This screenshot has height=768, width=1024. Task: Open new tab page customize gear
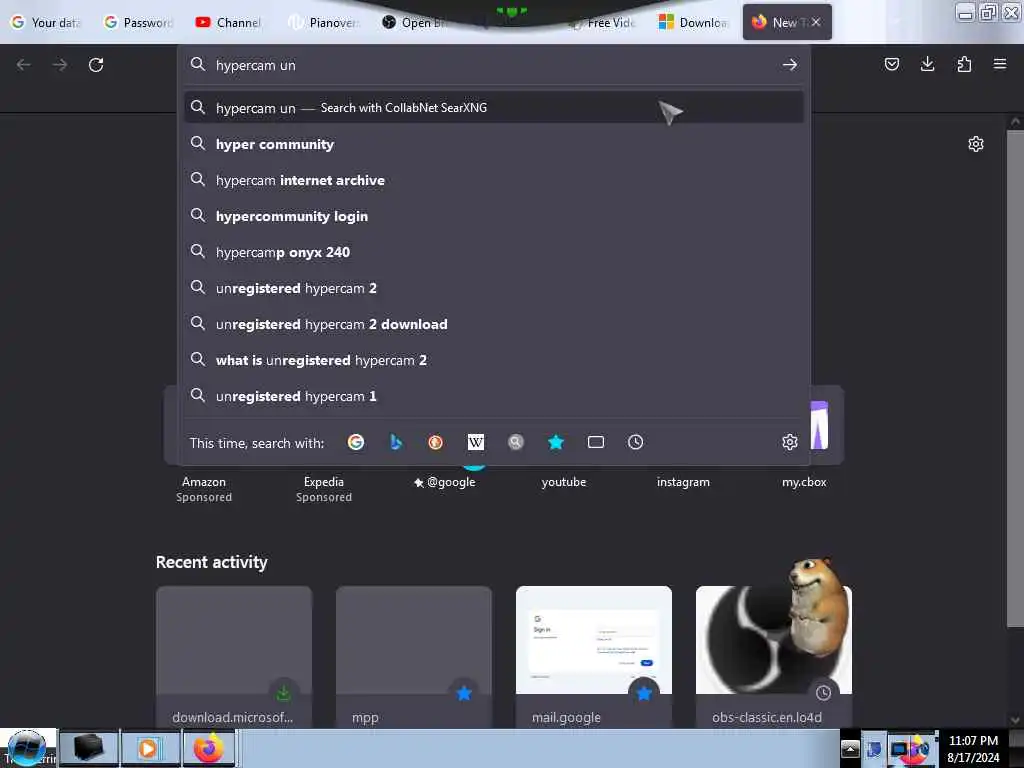[976, 144]
